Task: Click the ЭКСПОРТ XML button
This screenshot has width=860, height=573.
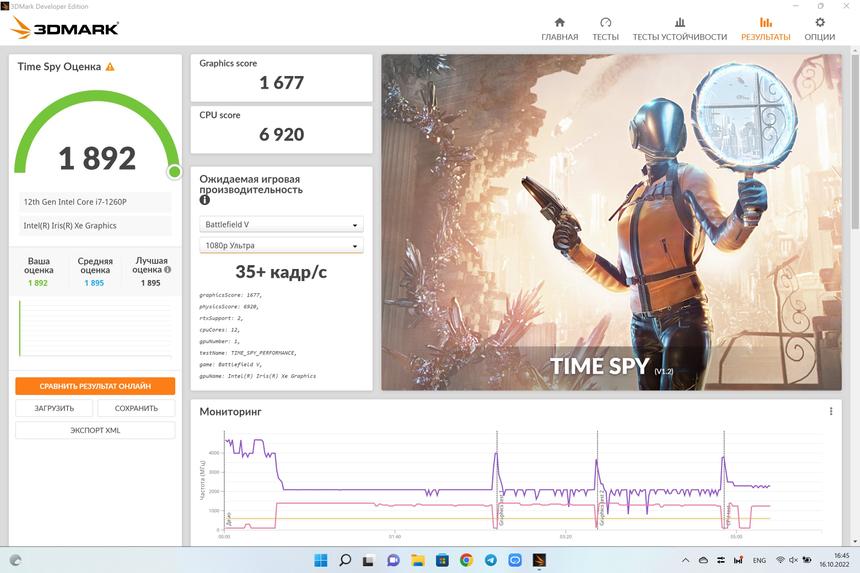Action: pos(95,430)
